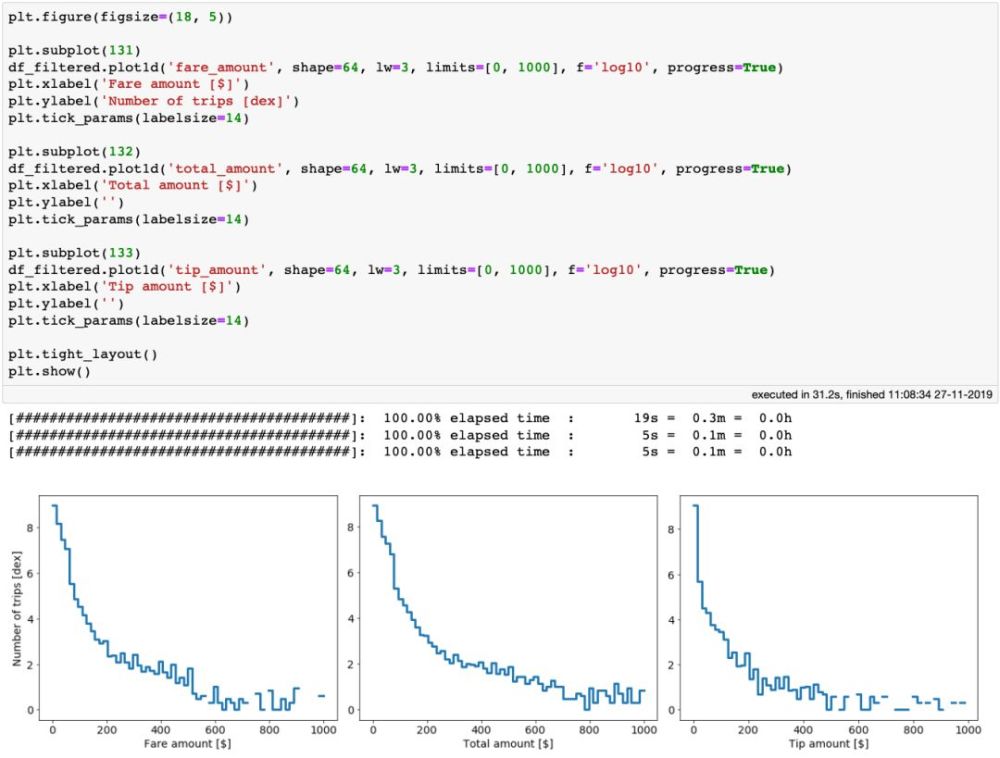Click the 'Total amount [$]' x-axis label
This screenshot has height=758, width=1000.
pos(508,744)
